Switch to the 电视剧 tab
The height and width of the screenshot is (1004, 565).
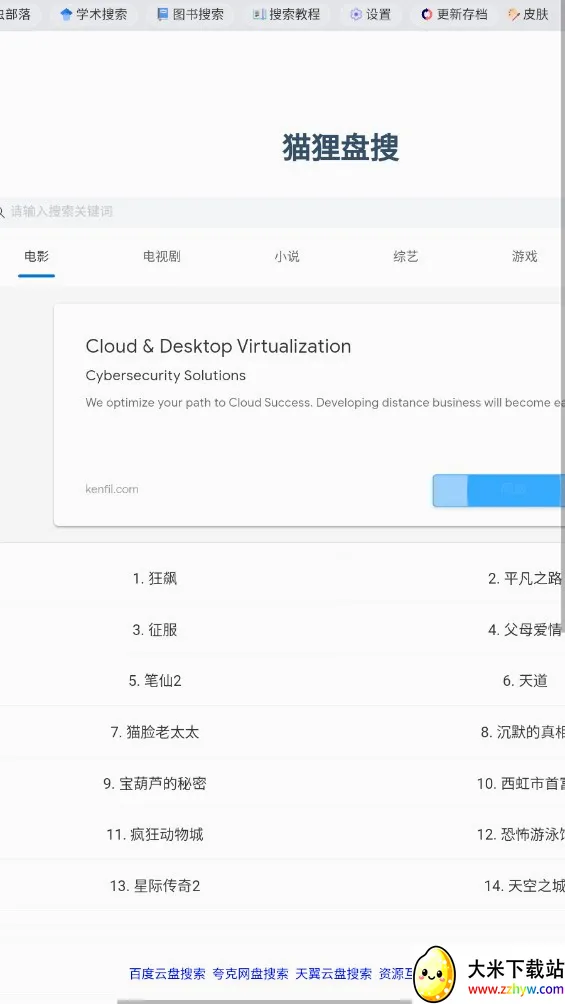point(161,257)
